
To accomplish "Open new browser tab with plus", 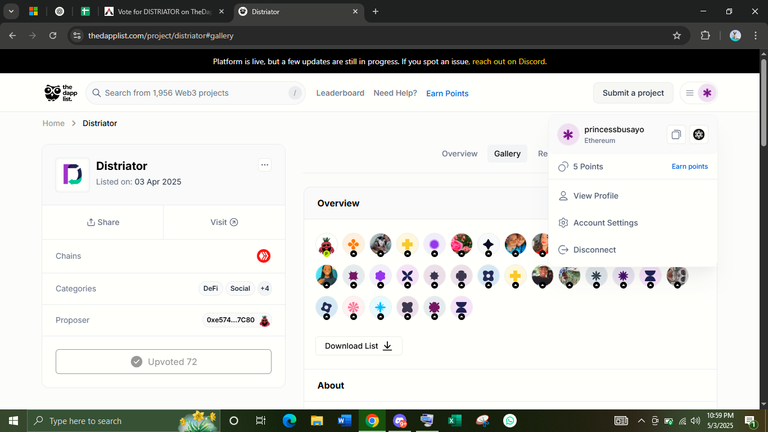I will point(376,11).
